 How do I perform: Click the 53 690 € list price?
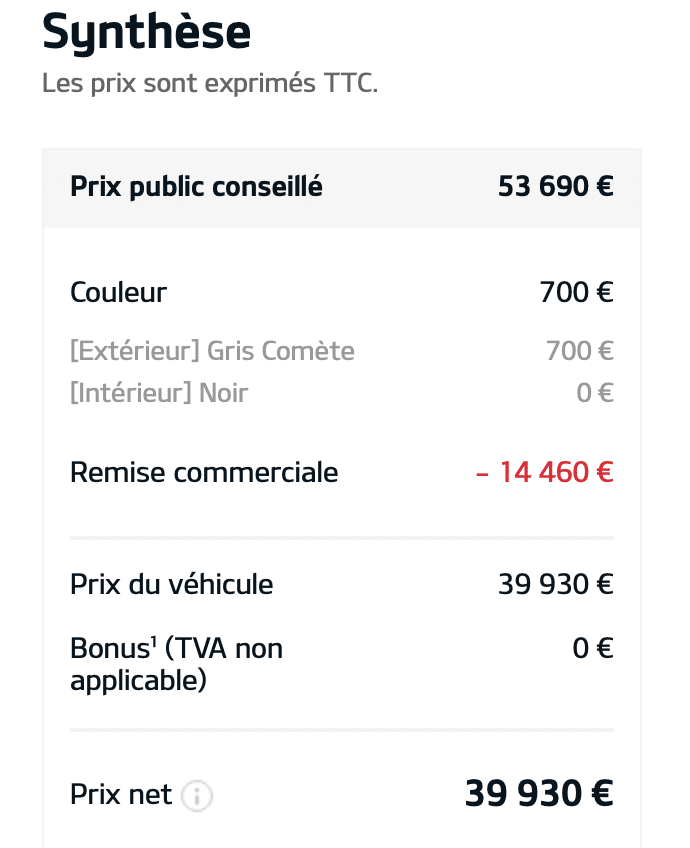tap(555, 187)
